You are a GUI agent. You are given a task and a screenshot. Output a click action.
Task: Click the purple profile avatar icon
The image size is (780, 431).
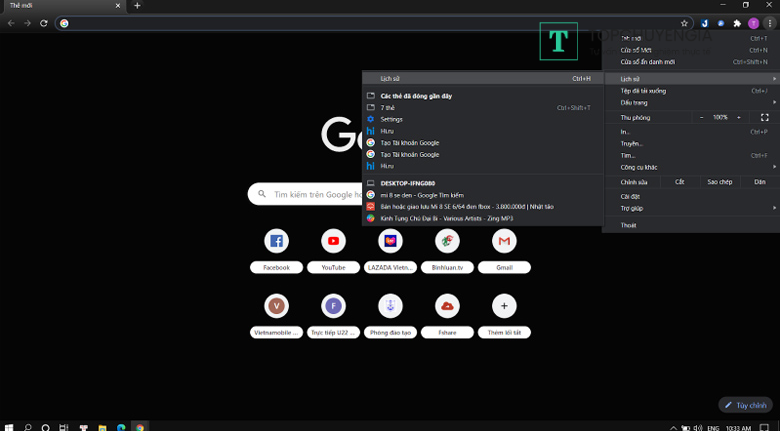coord(753,23)
